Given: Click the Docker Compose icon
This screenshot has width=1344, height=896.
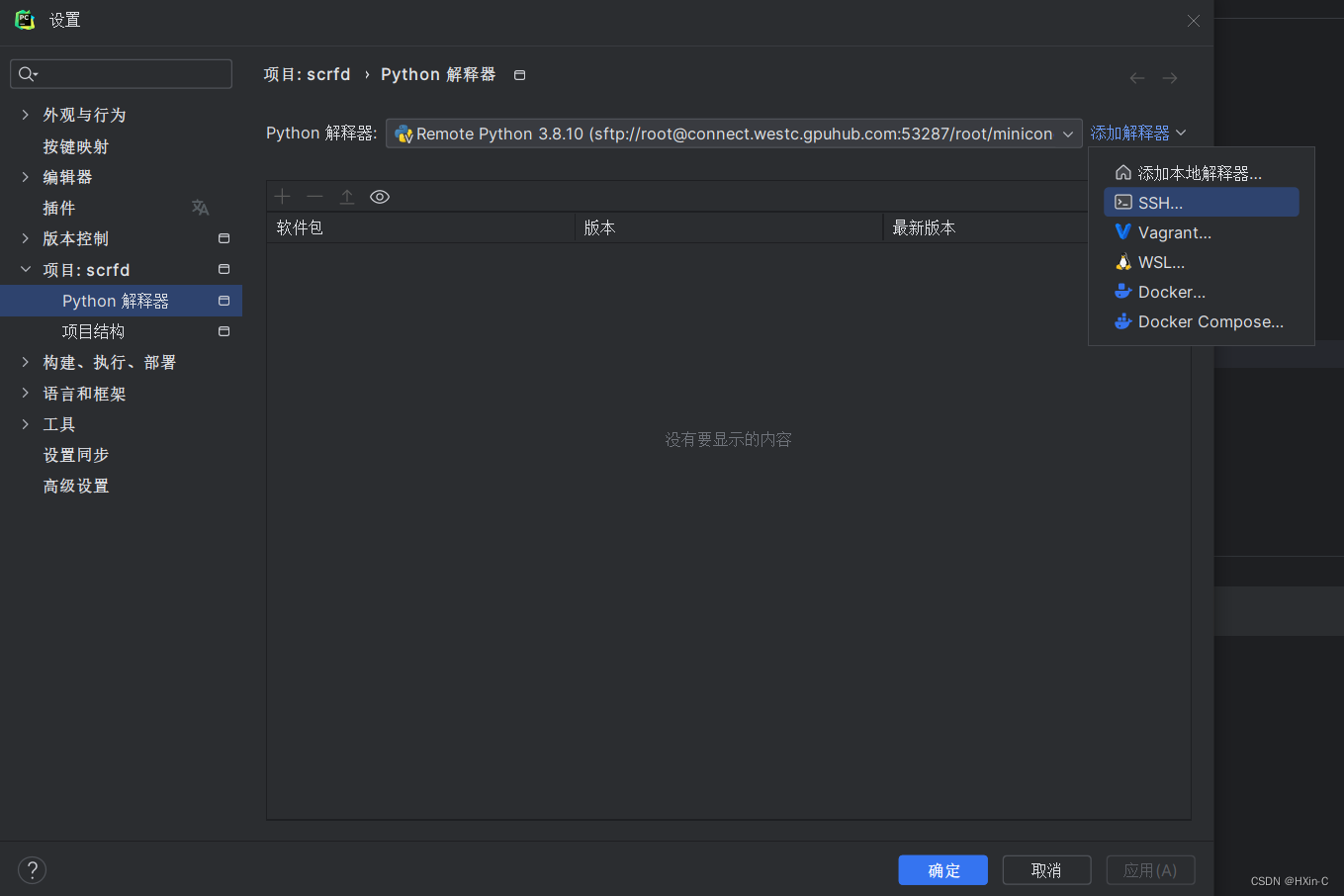Looking at the screenshot, I should coord(1123,321).
